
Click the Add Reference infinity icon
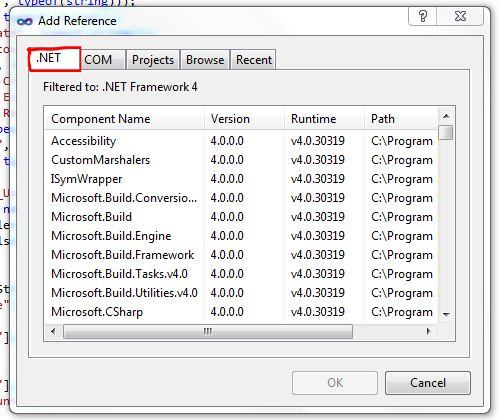[x=25, y=22]
